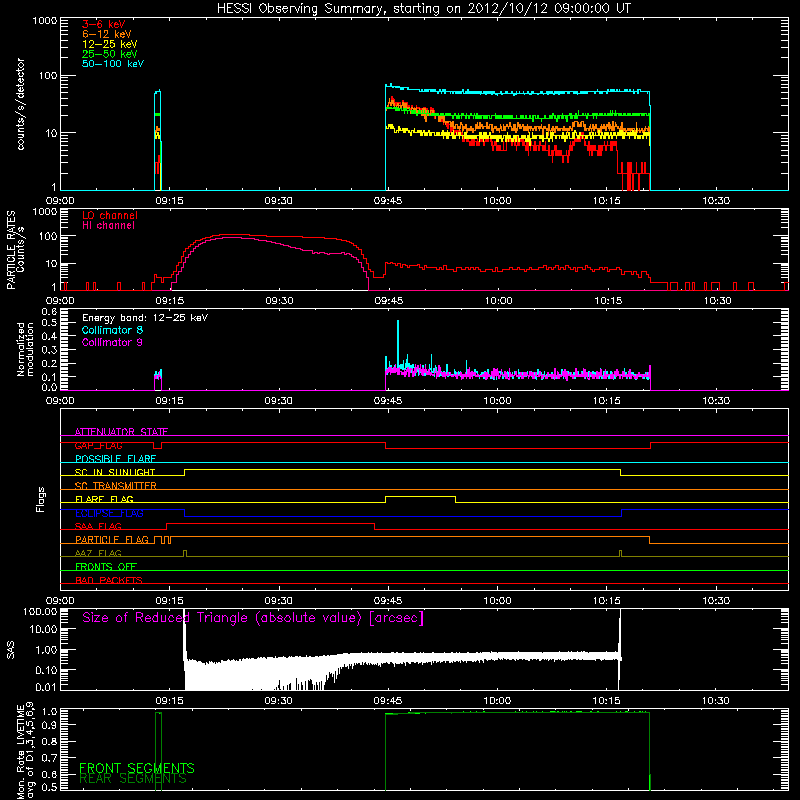The width and height of the screenshot is (800, 800).
Task: Click the PARTICLE_FLAG label
Action: 112,540
